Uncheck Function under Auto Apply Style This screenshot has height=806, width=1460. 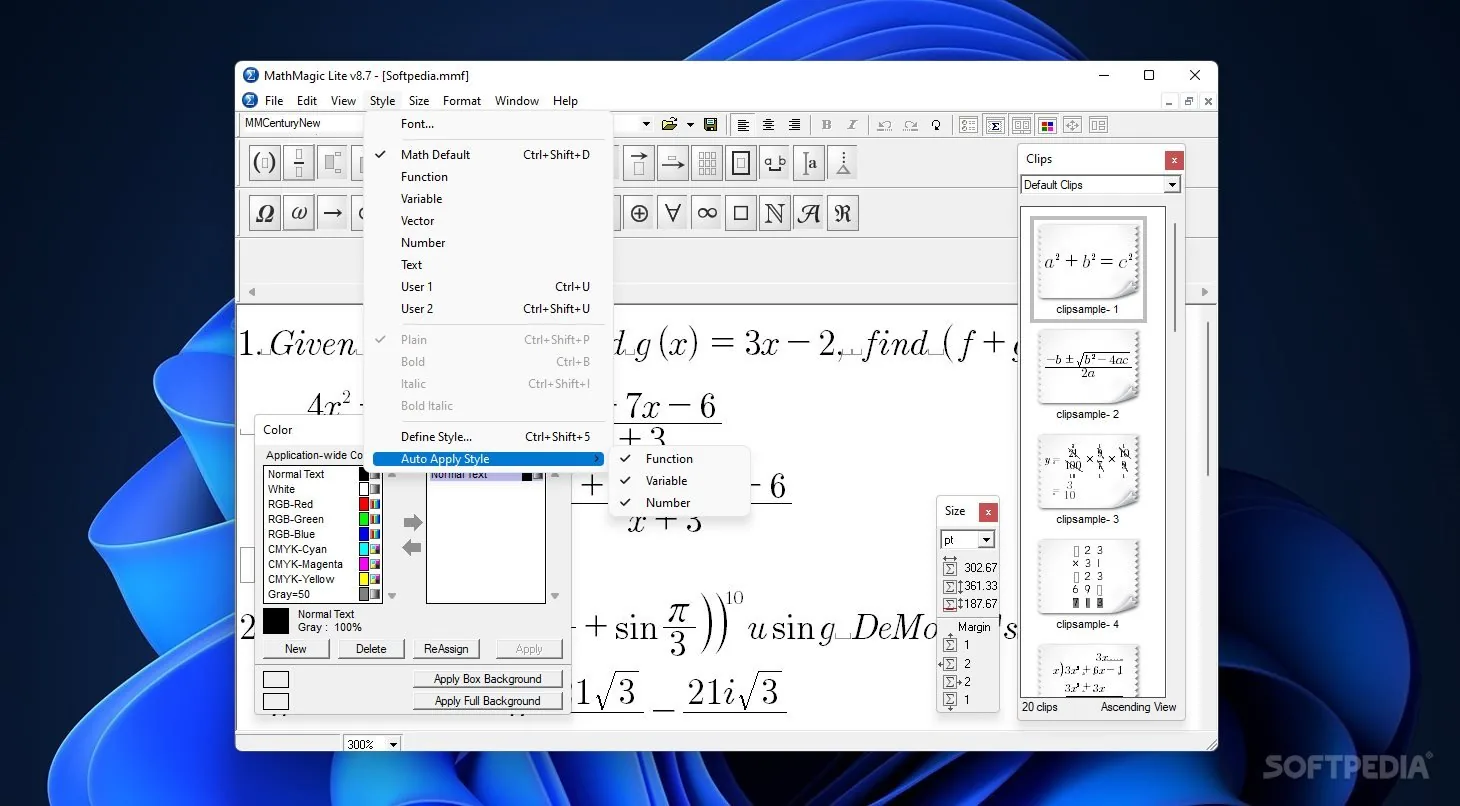[679, 459]
